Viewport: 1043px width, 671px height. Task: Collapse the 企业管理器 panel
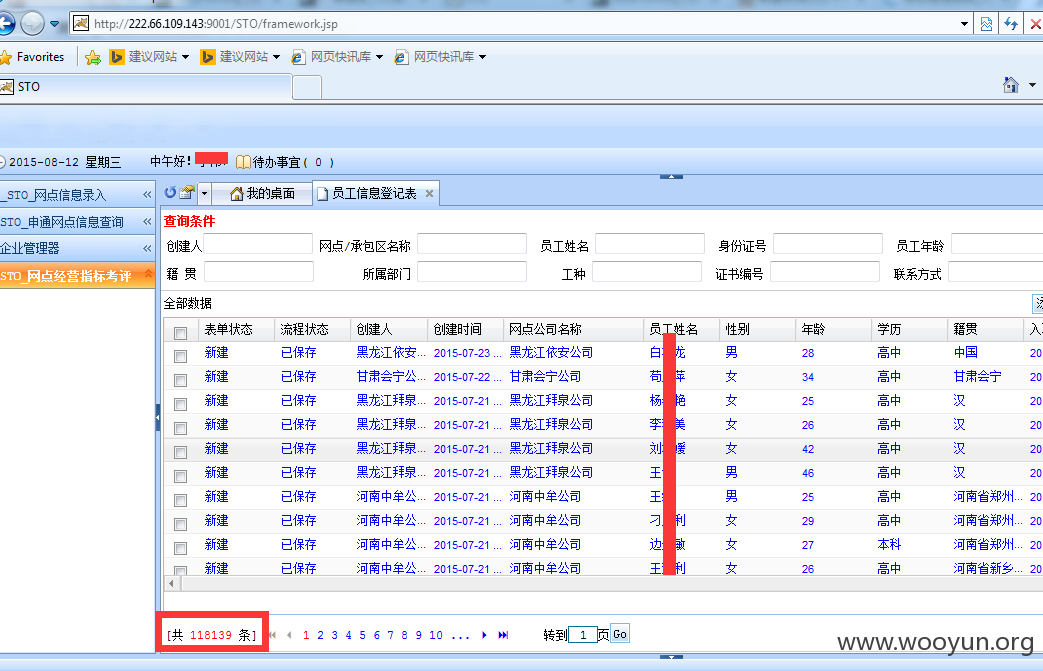147,248
